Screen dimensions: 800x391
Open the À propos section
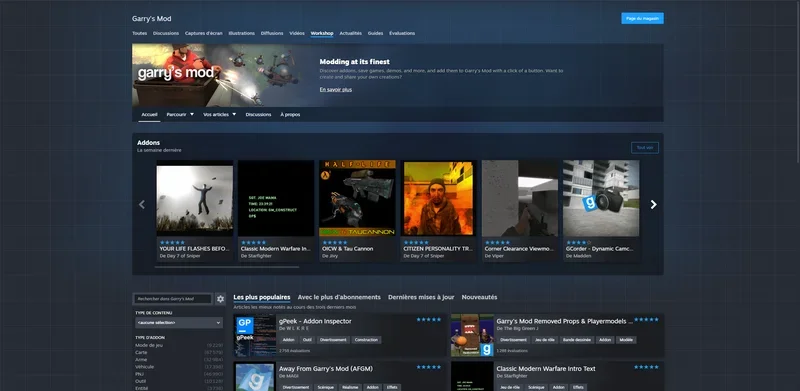pos(290,114)
